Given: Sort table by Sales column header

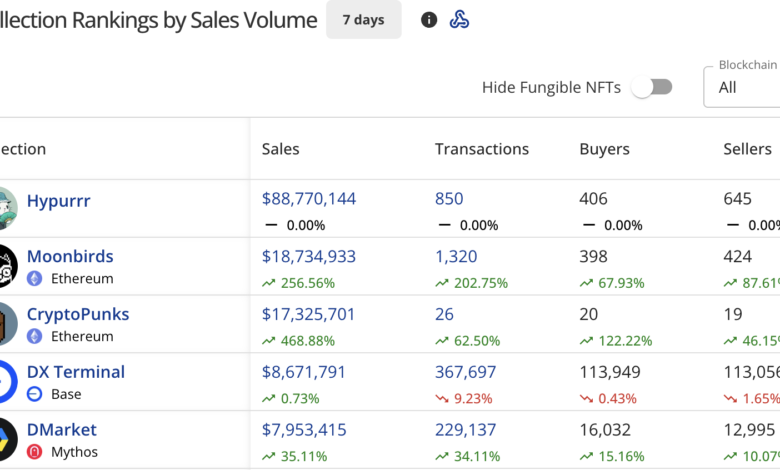Looking at the screenshot, I should click(x=281, y=149).
